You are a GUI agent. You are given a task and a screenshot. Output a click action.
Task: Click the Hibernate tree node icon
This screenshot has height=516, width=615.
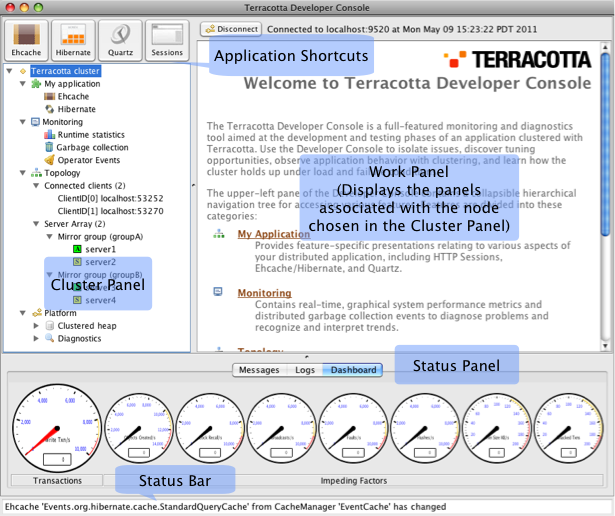(x=49, y=109)
